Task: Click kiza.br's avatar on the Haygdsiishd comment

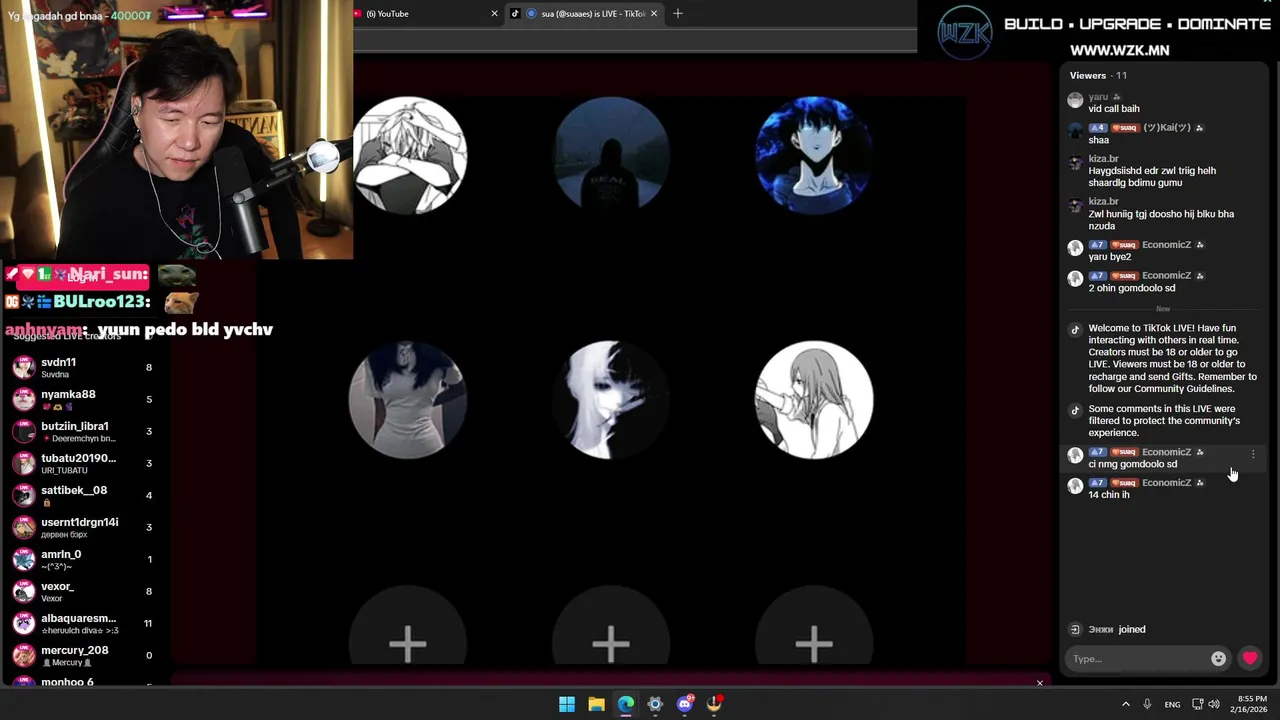Action: [x=1075, y=163]
